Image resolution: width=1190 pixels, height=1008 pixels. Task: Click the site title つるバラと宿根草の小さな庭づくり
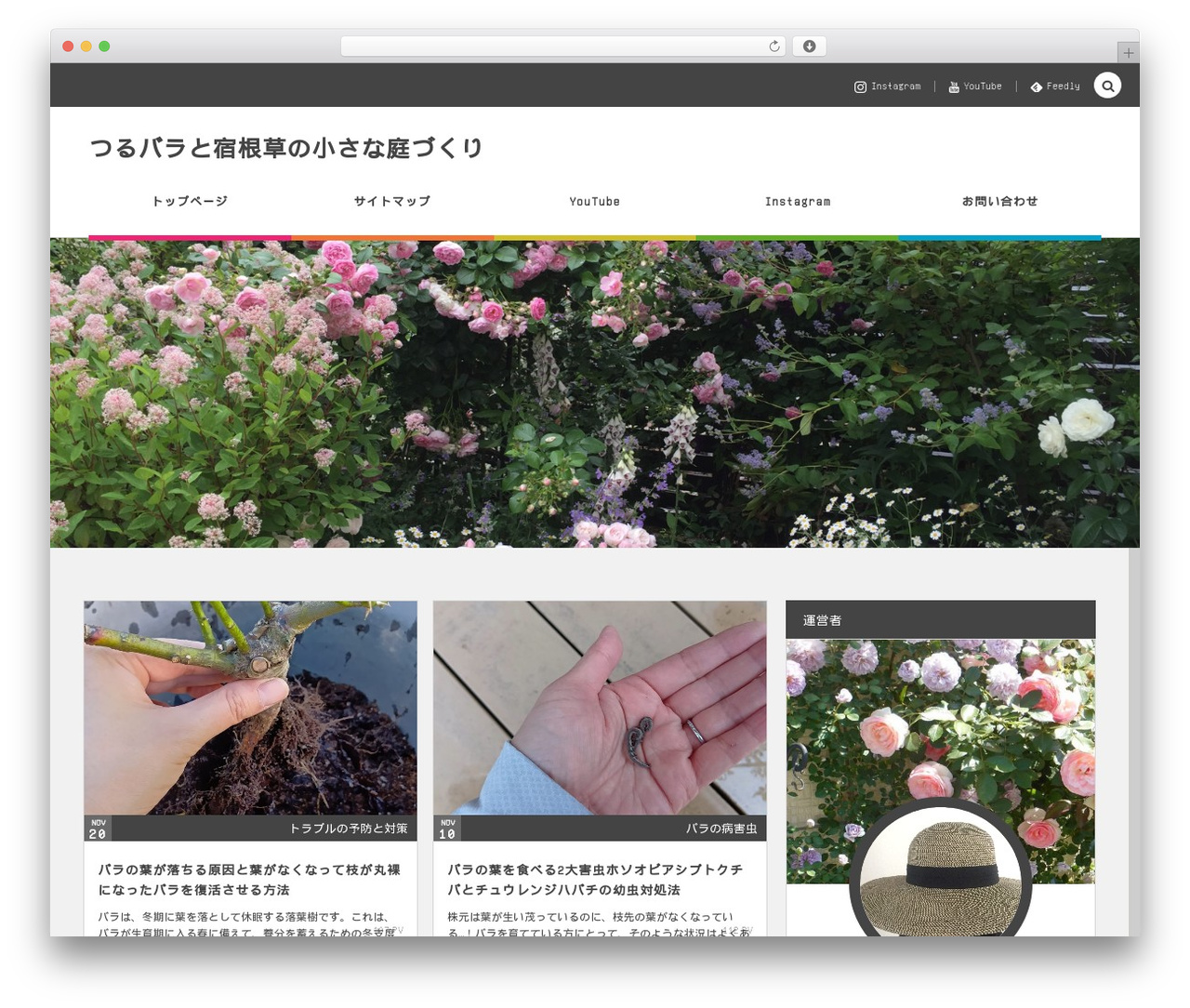[286, 148]
